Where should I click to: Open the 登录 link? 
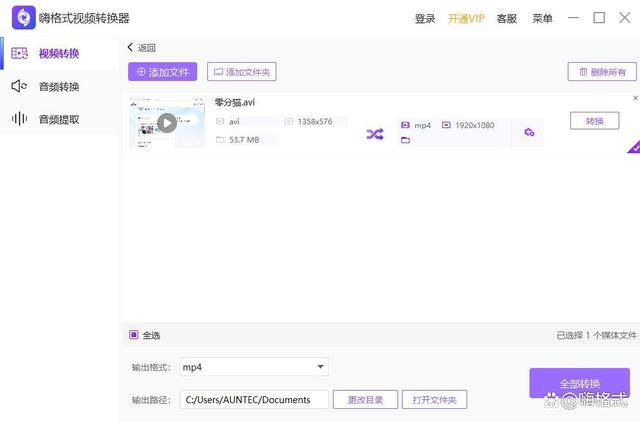425,19
